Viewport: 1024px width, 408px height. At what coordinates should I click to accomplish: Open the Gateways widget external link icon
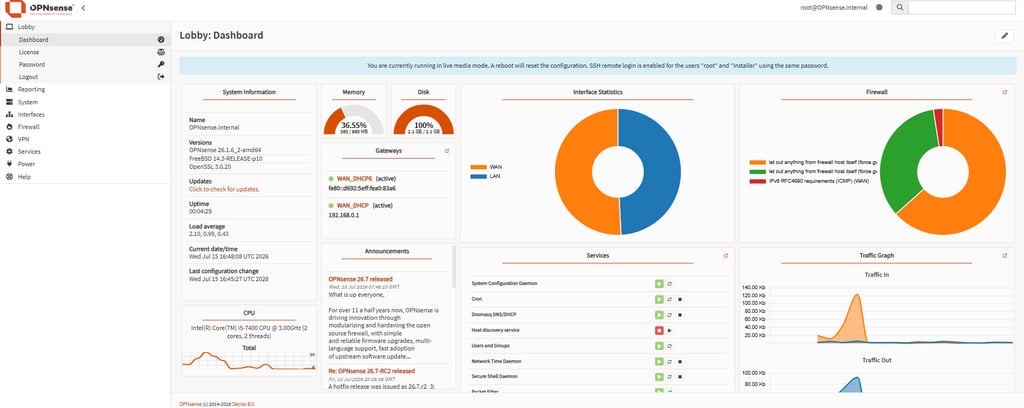coord(447,151)
